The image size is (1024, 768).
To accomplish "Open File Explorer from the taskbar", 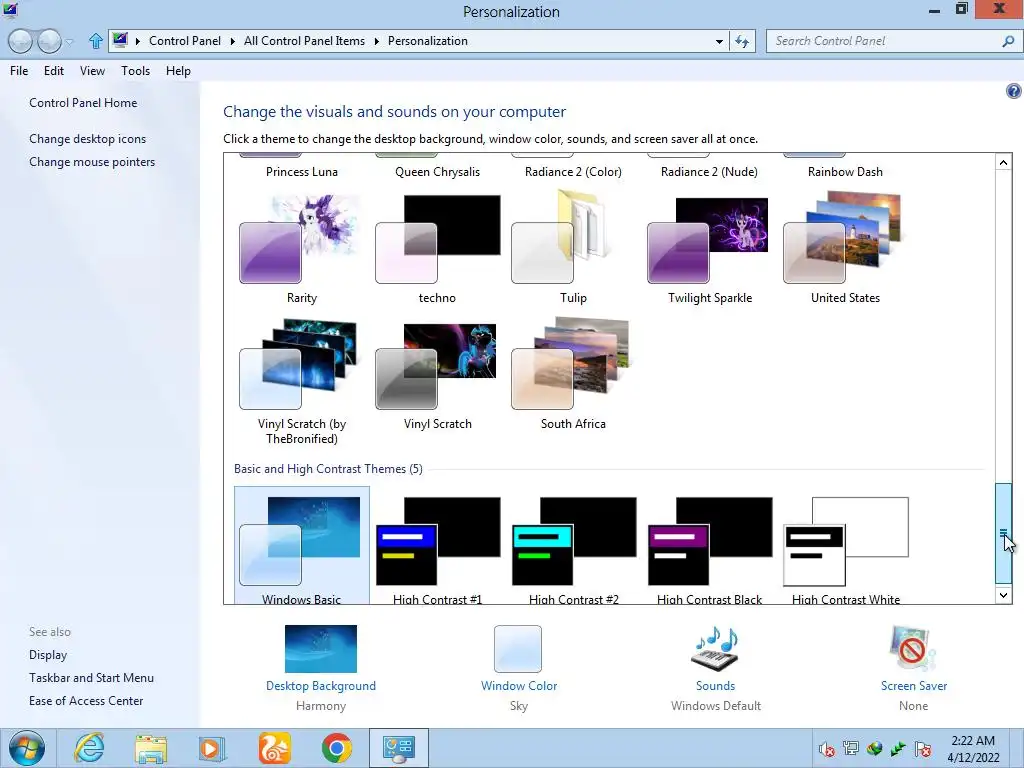I will point(151,748).
